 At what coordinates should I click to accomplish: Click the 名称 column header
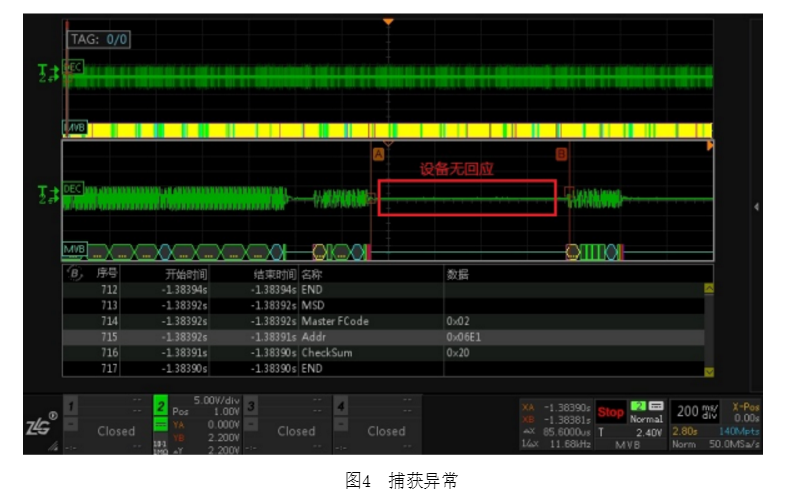[312, 274]
